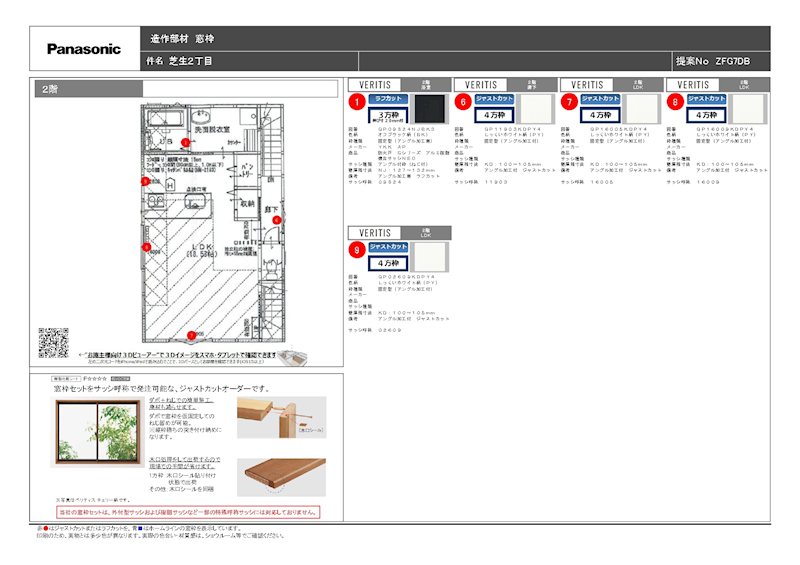Click the white color swatch of item 6

coord(536,109)
